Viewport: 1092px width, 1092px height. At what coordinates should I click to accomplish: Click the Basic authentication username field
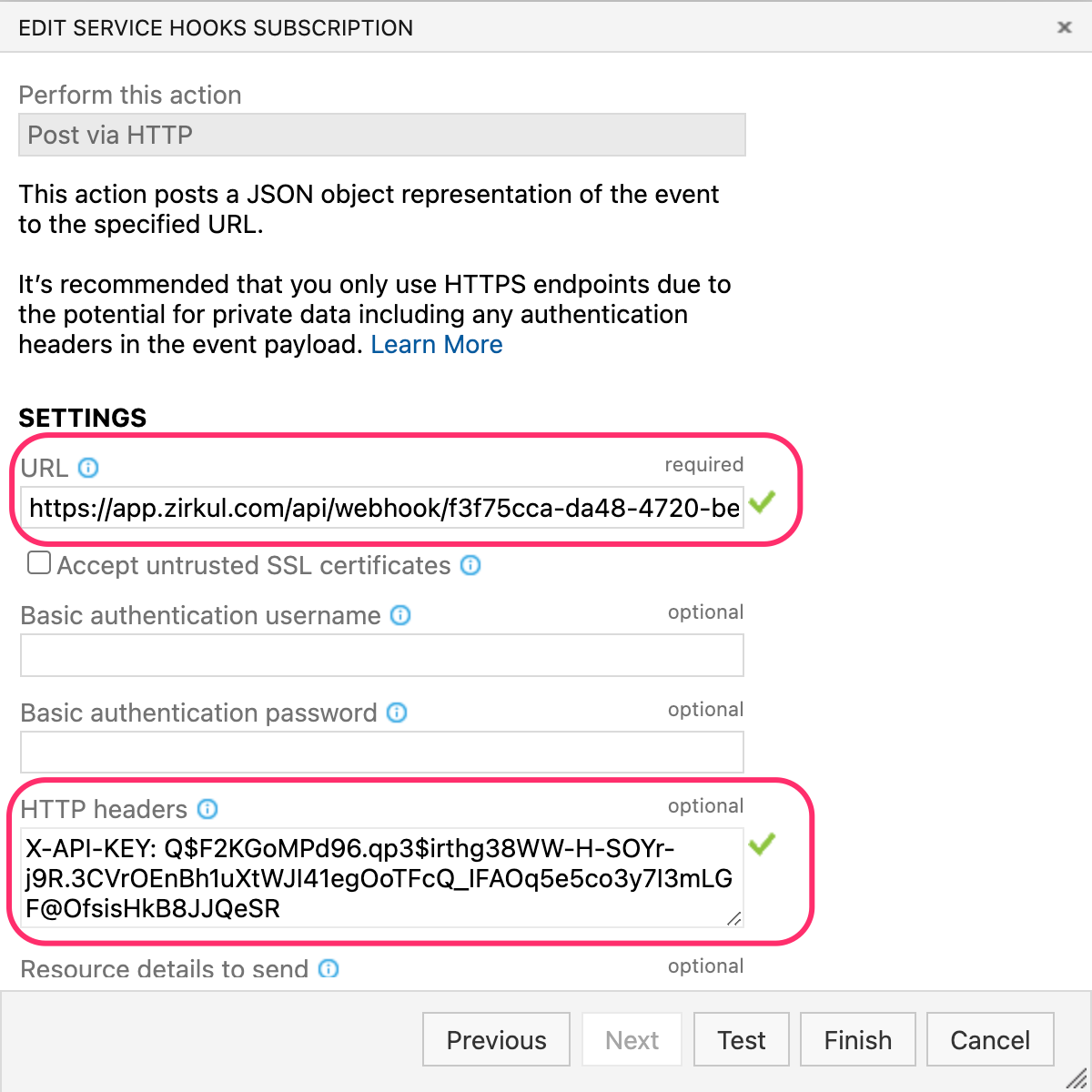pos(382,655)
